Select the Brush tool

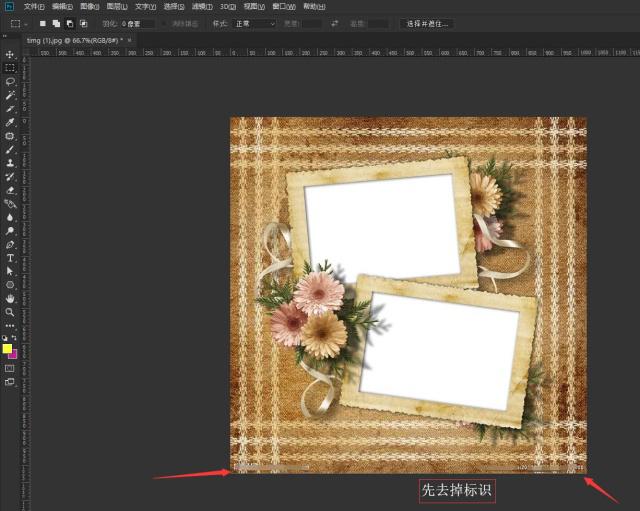tap(10, 149)
